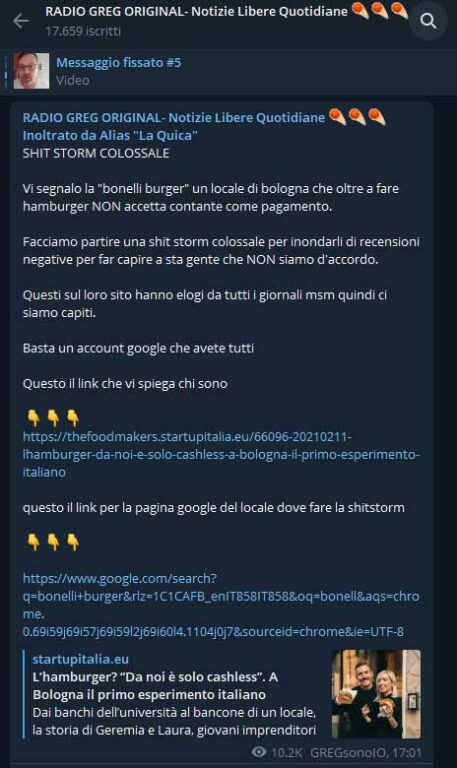Click the first pointing-down emoji above foodmakers link
Image resolution: width=457 pixels, height=768 pixels.
click(33, 418)
